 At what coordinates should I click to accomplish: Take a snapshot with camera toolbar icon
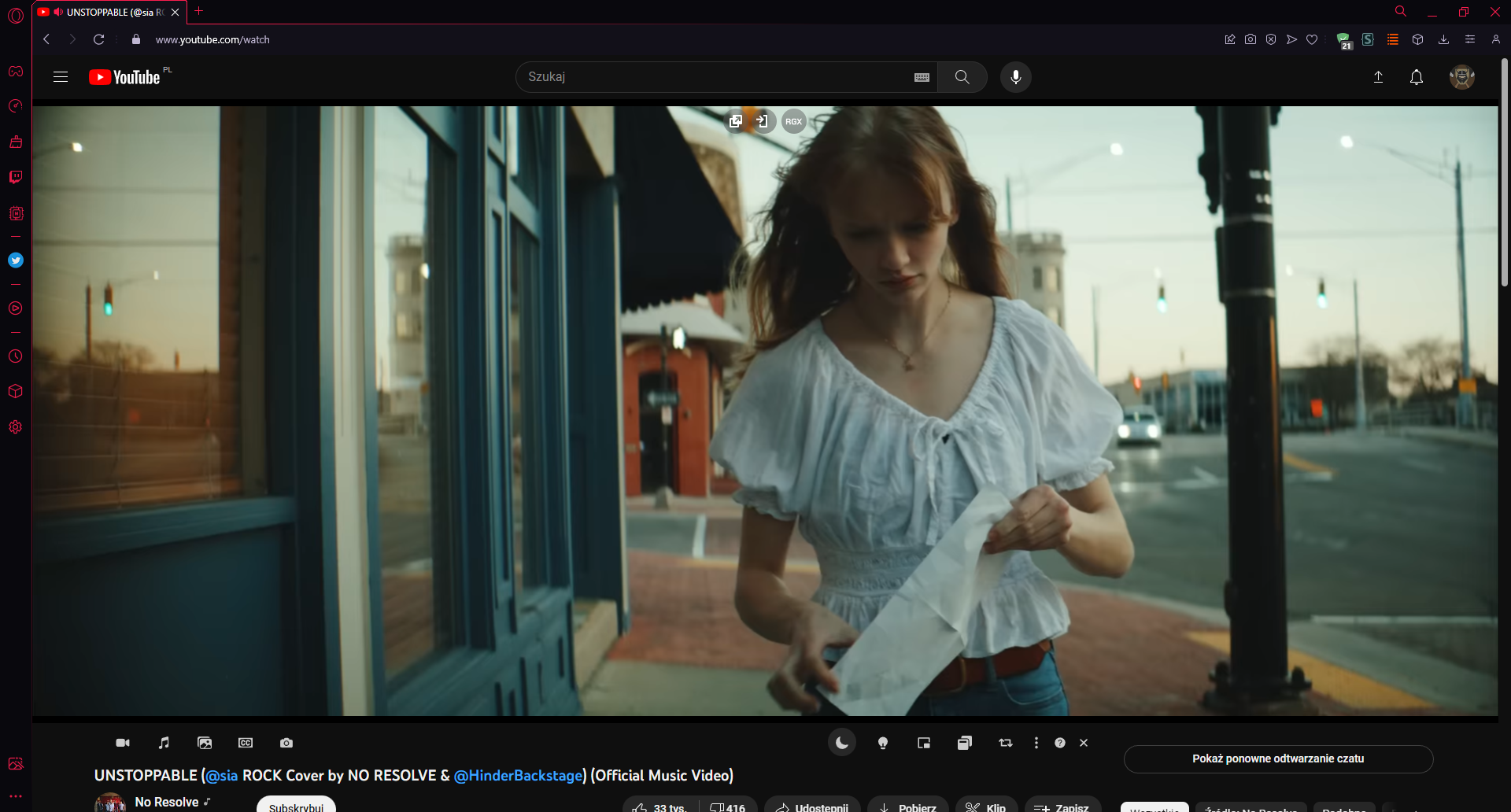click(1250, 39)
